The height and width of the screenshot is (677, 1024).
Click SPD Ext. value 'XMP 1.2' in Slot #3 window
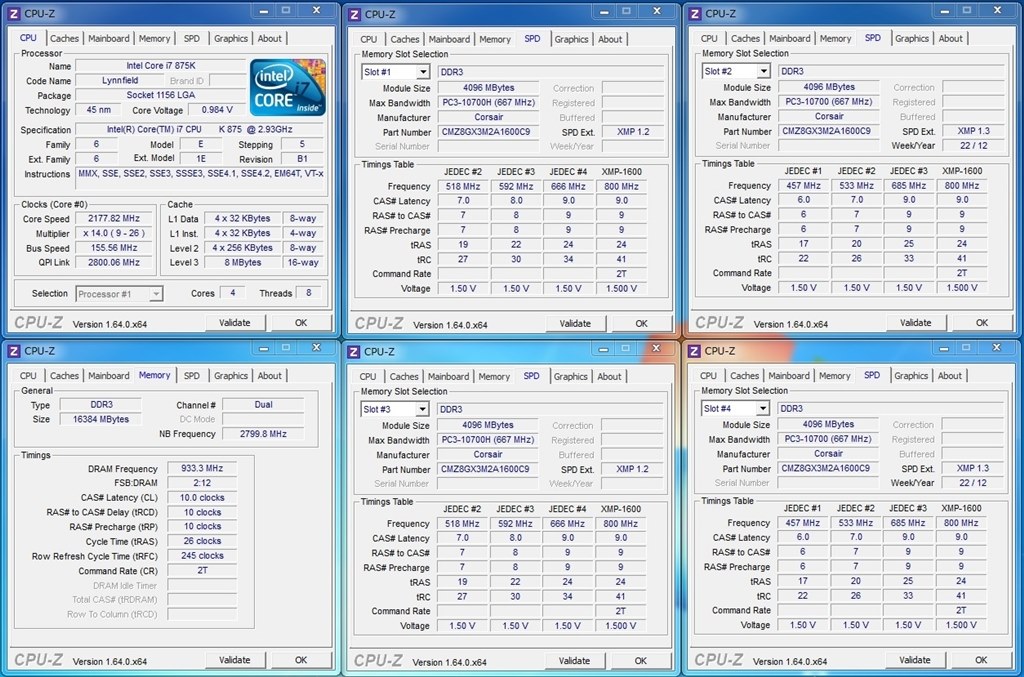pos(632,469)
